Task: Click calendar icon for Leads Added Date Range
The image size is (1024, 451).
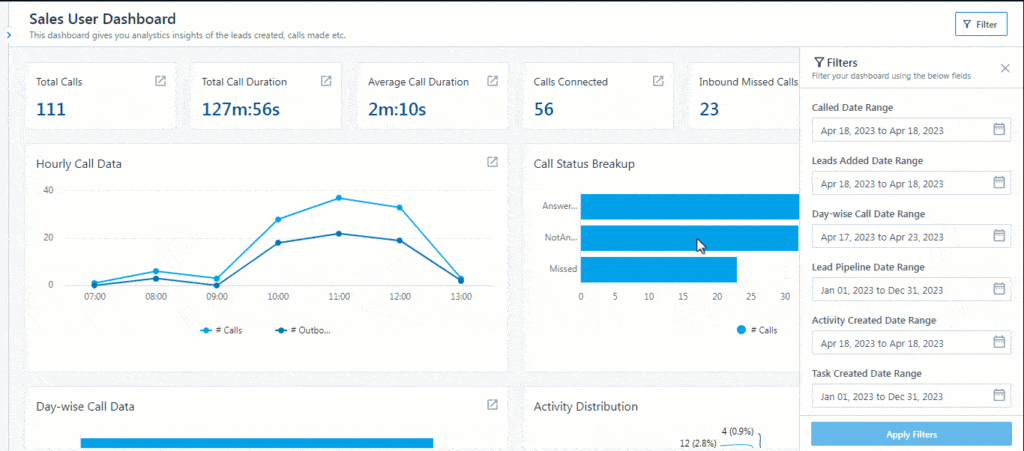Action: pyautogui.click(x=998, y=182)
